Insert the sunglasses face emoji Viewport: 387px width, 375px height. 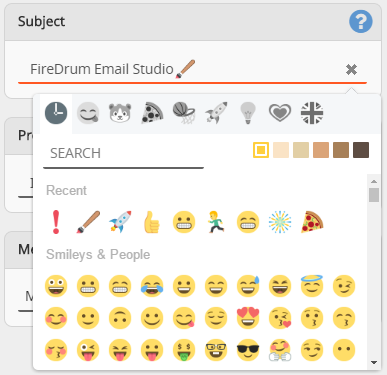[248, 350]
